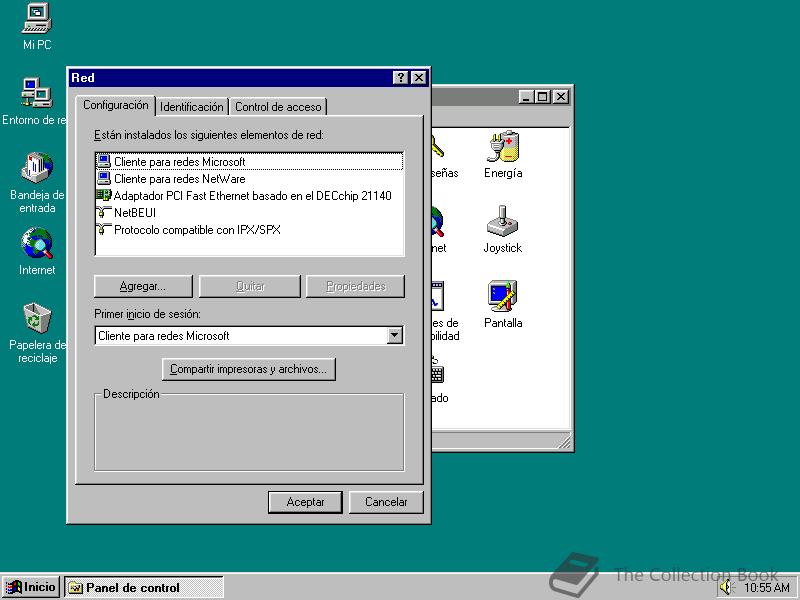800x600 pixels.
Task: Click the volume speaker tray icon
Action: tap(725, 587)
